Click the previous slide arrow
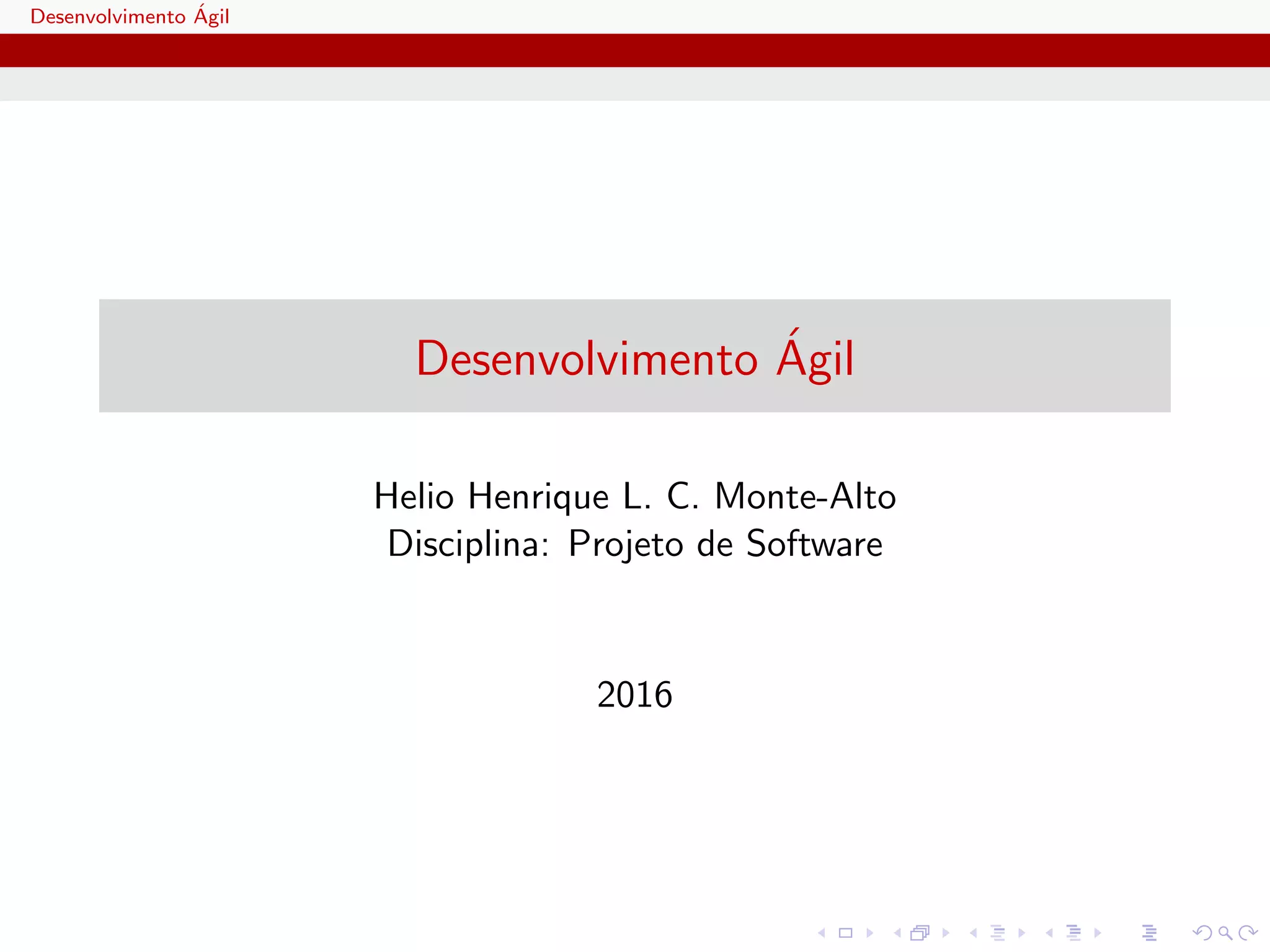Image resolution: width=1270 pixels, height=952 pixels. [x=822, y=933]
